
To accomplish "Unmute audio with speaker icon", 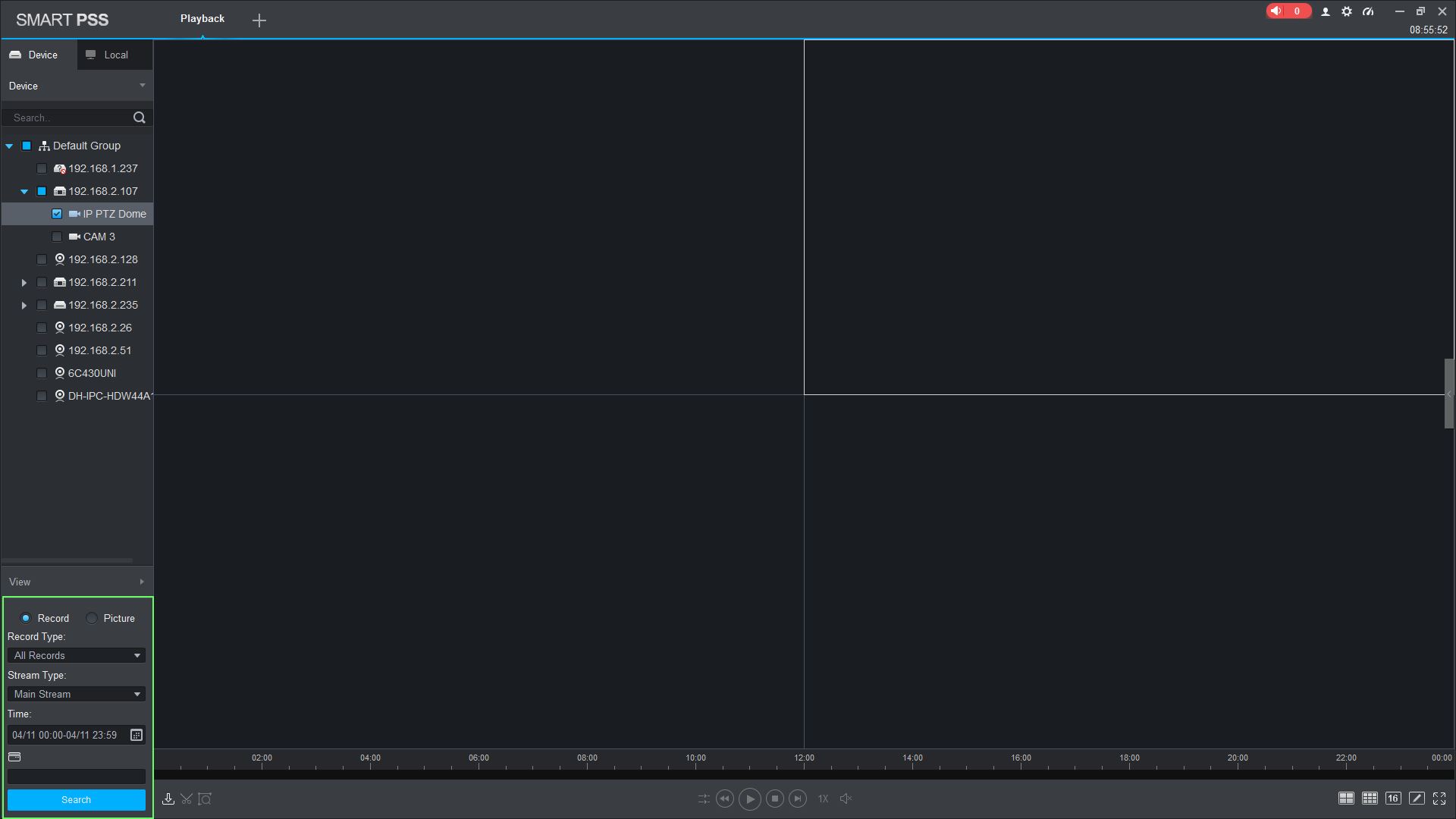I will tap(846, 799).
